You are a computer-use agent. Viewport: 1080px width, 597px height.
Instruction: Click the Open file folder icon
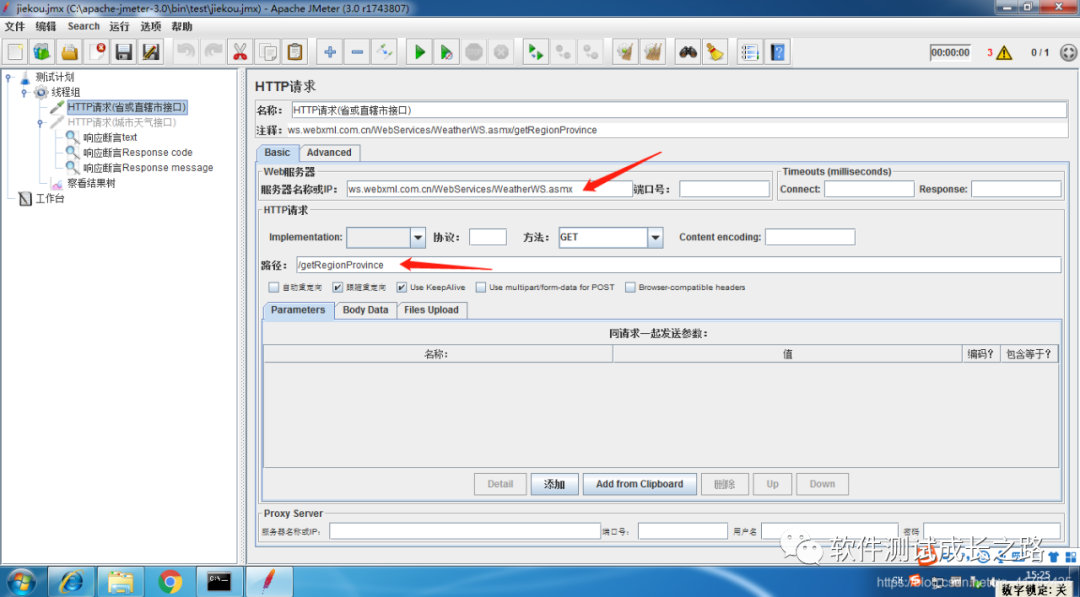[x=70, y=52]
